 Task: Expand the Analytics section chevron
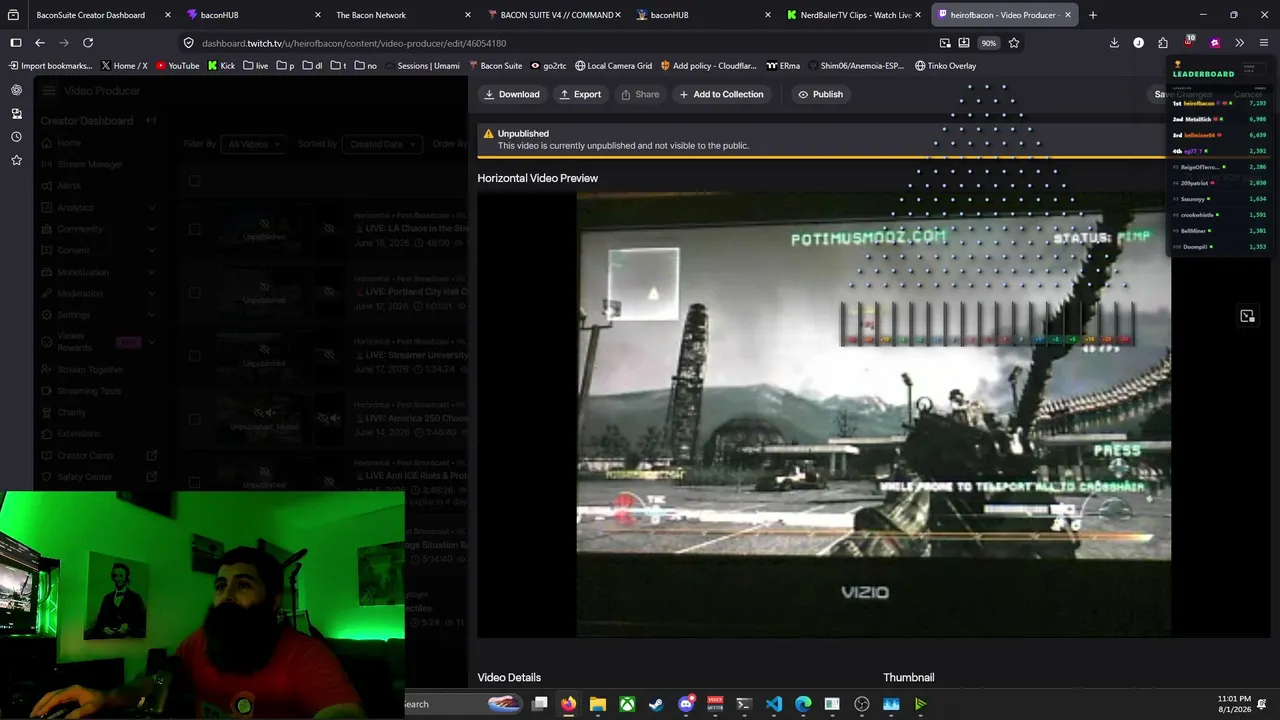click(x=151, y=208)
